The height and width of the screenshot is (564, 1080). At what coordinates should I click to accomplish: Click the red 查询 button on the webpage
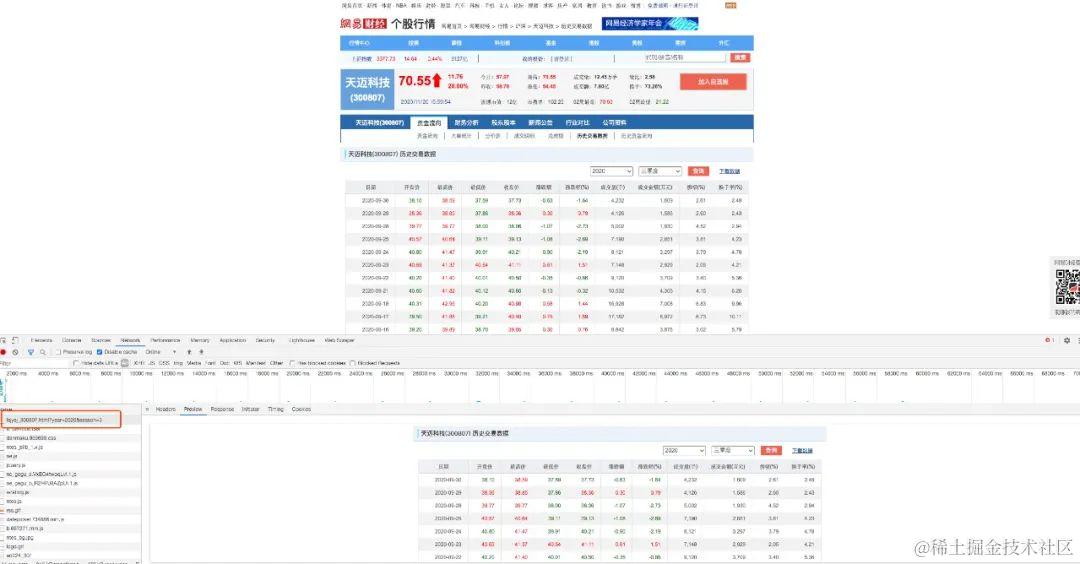[698, 171]
